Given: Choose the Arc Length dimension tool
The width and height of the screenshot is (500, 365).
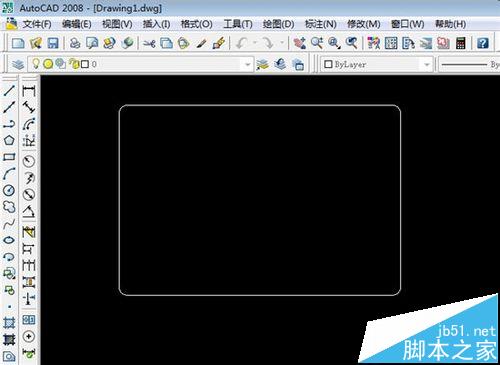Looking at the screenshot, I should pos(29,124).
